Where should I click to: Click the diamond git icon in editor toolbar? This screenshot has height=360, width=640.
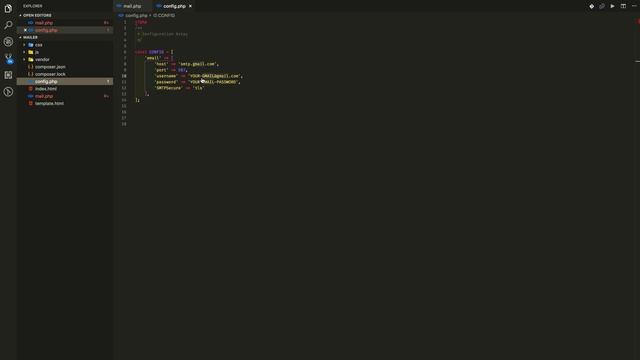[591, 6]
